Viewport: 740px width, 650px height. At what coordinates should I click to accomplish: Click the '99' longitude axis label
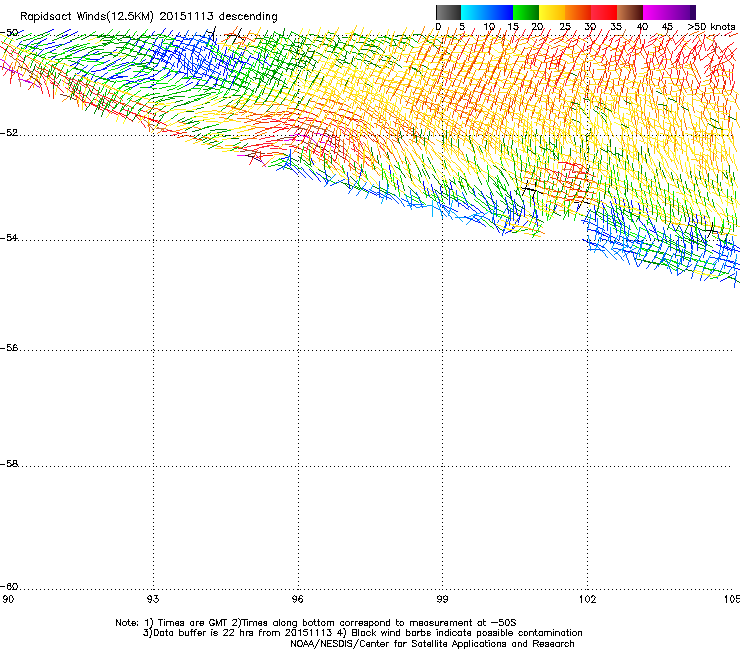(x=442, y=599)
